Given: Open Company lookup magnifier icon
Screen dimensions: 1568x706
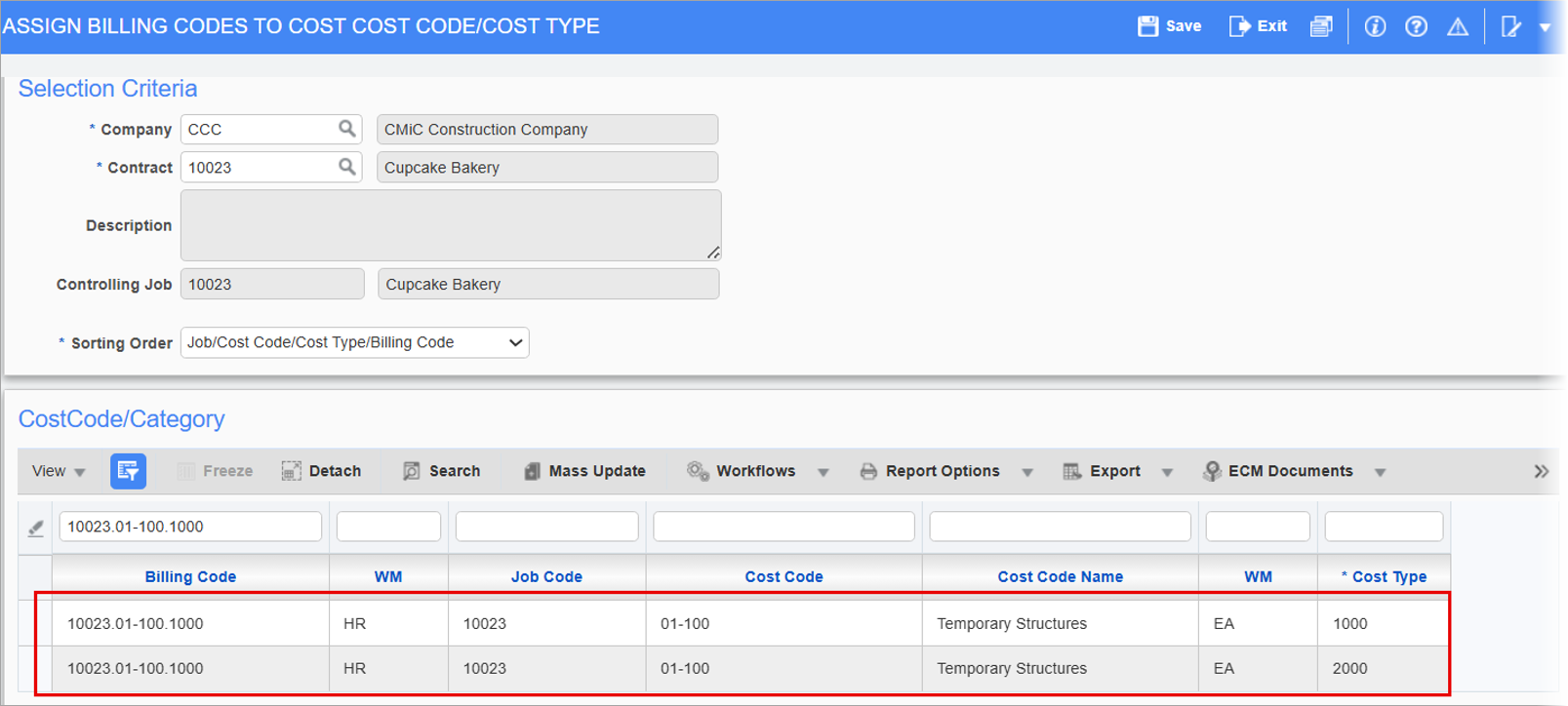Looking at the screenshot, I should tap(347, 129).
